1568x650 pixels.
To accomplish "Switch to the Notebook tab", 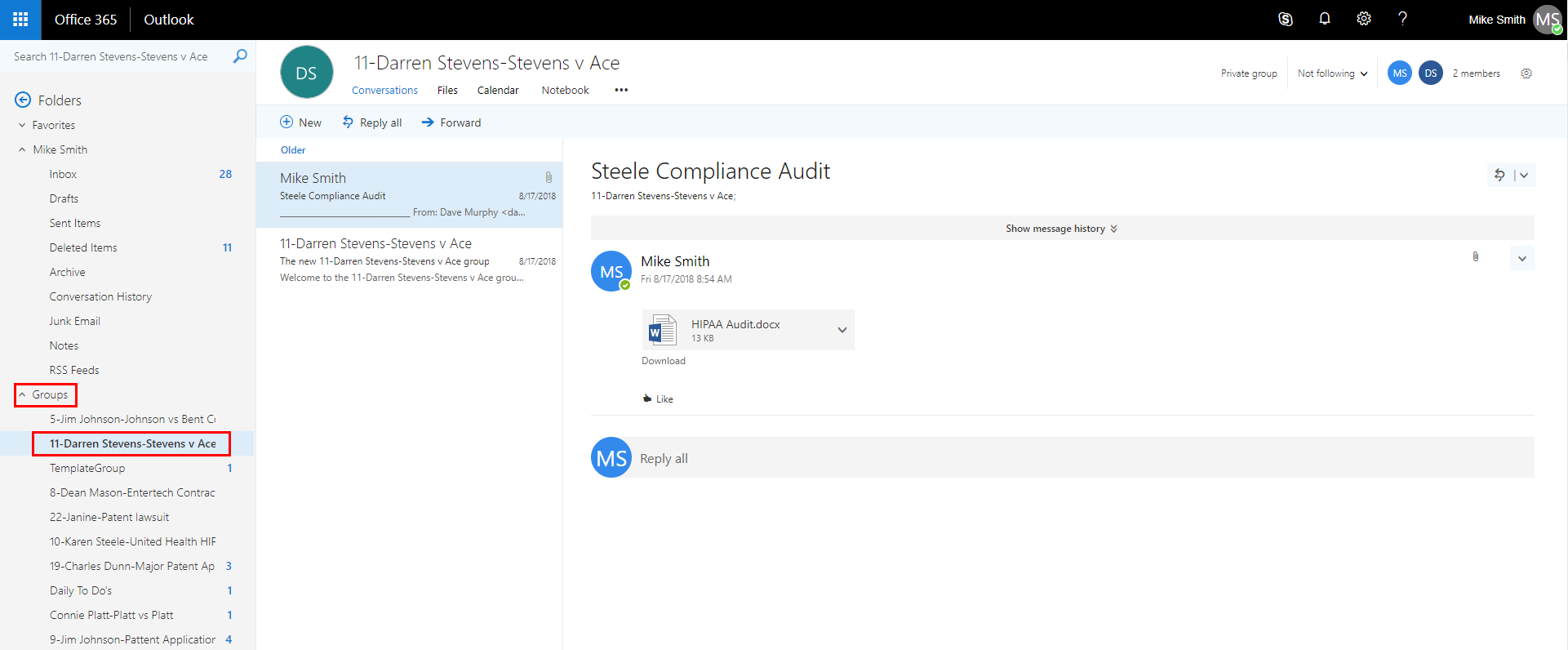I will click(565, 91).
